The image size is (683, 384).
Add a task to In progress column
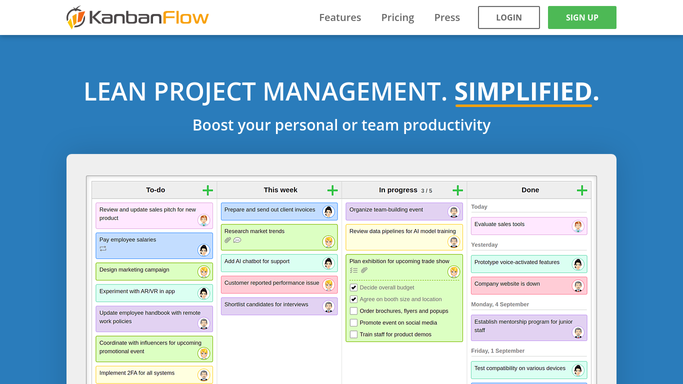tap(457, 190)
